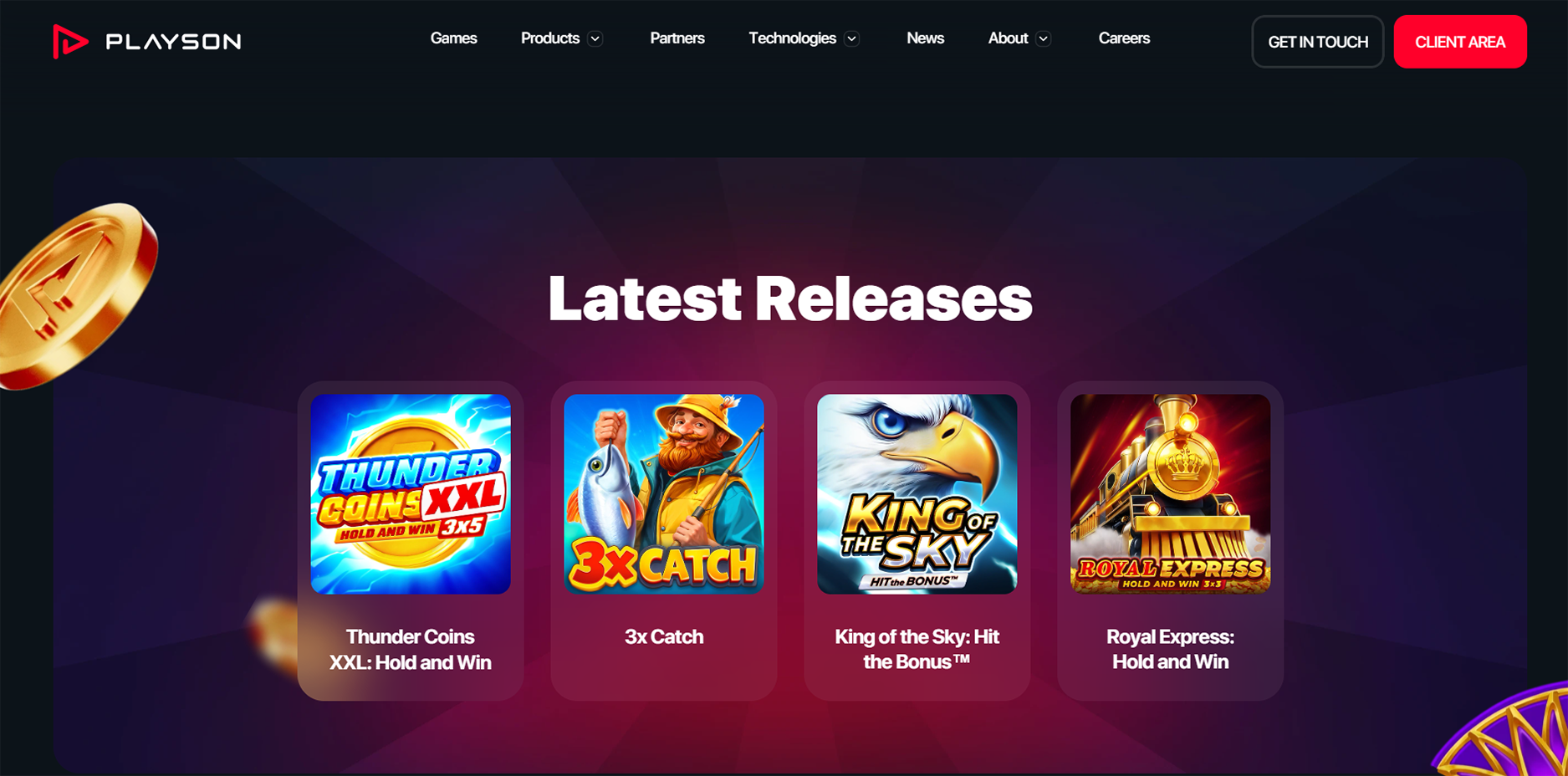Open the Partners menu item
The image size is (1568, 776).
click(x=677, y=38)
